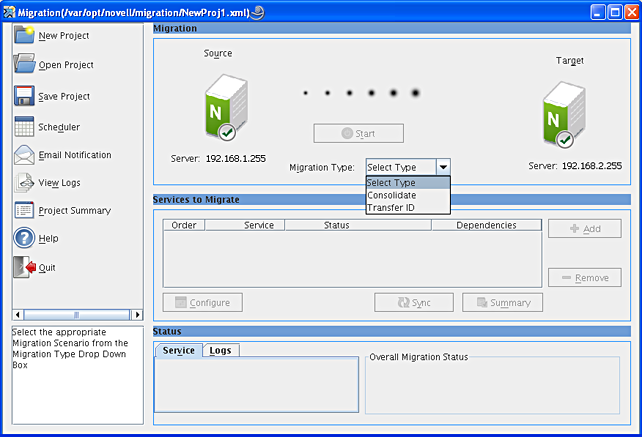Click the sidebar scrollbar left arrow
The image size is (642, 437).
click(x=18, y=315)
